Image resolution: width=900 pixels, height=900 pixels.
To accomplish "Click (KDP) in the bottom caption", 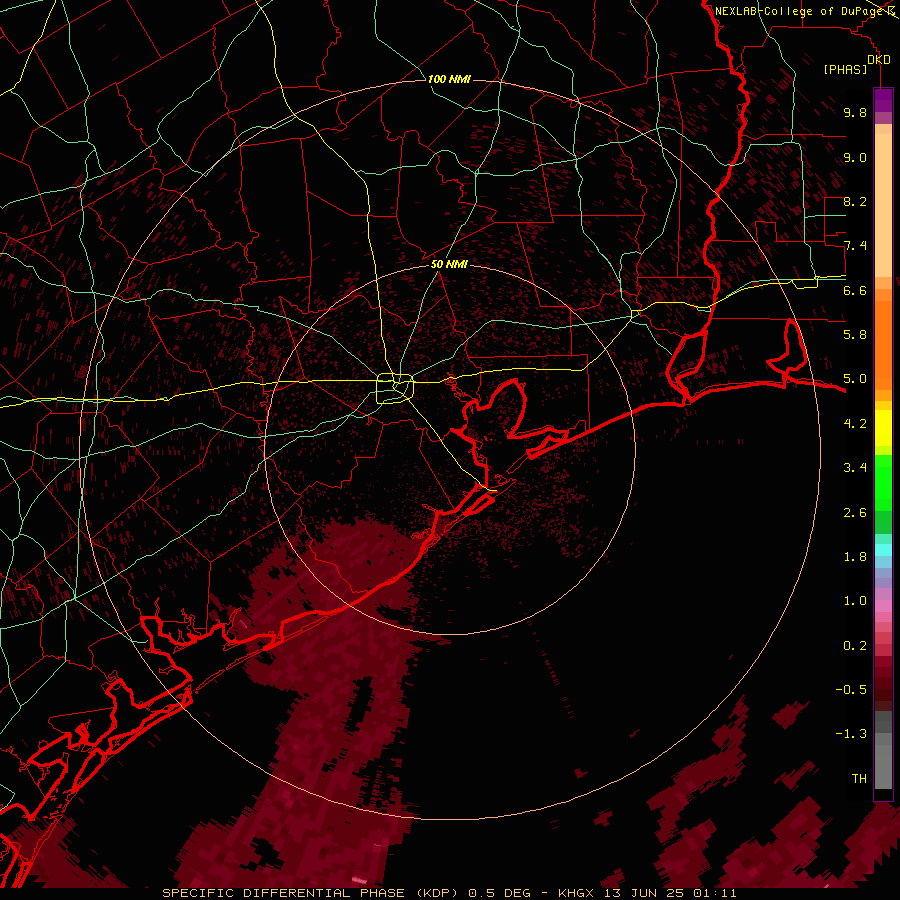I will click(x=437, y=893).
